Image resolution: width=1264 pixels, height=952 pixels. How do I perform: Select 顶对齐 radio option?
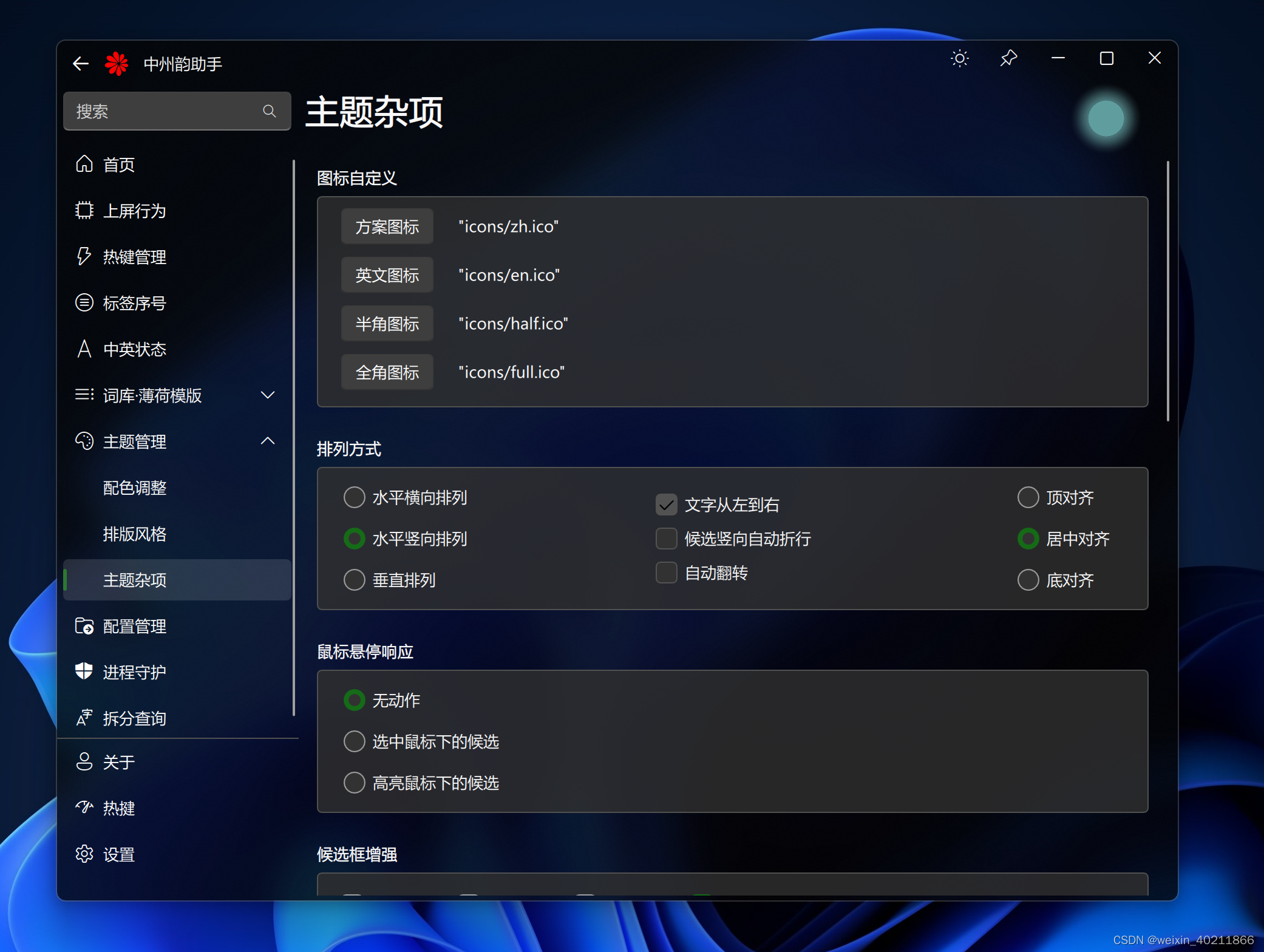(1028, 497)
